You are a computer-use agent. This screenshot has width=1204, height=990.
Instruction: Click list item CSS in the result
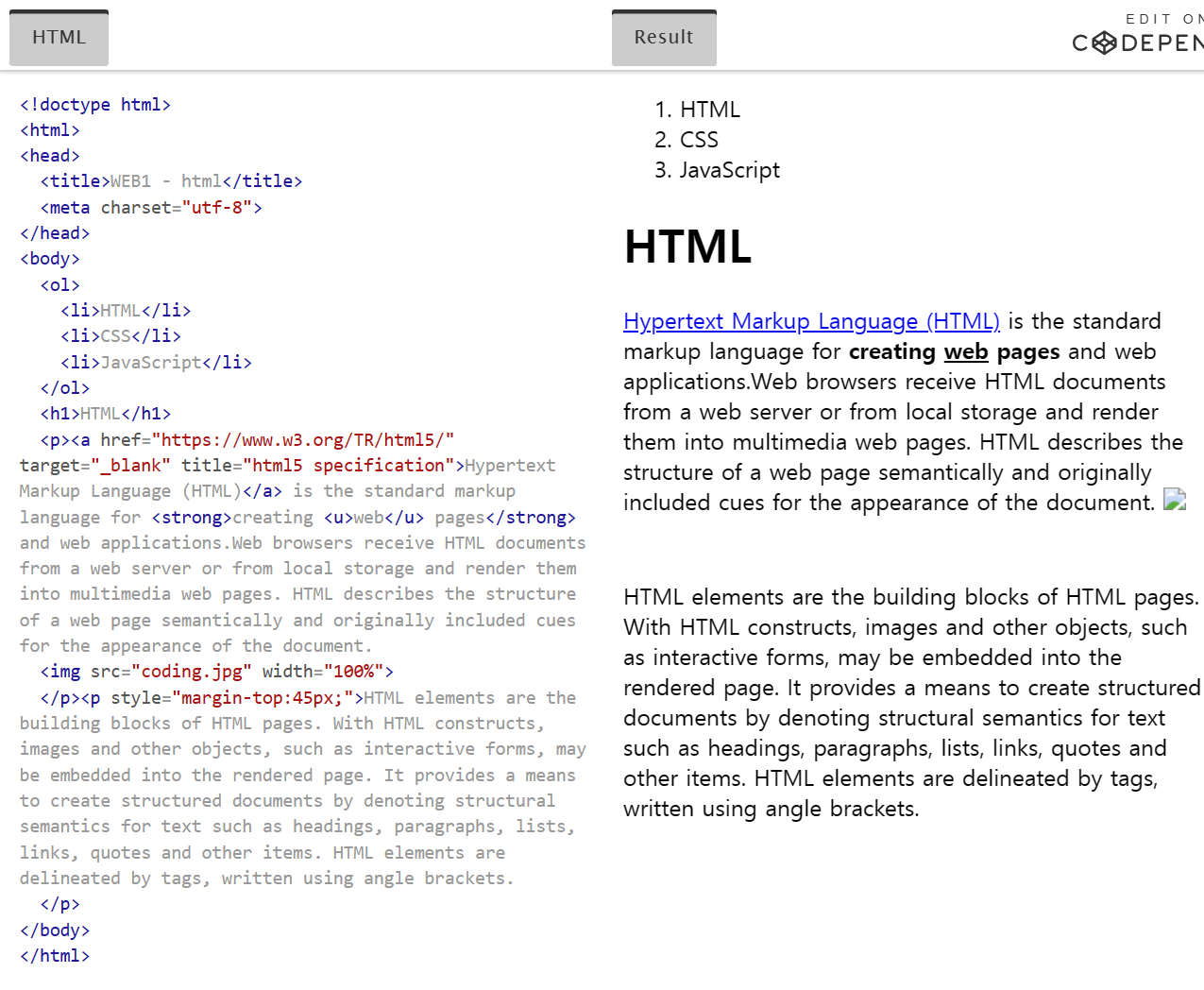coord(699,139)
